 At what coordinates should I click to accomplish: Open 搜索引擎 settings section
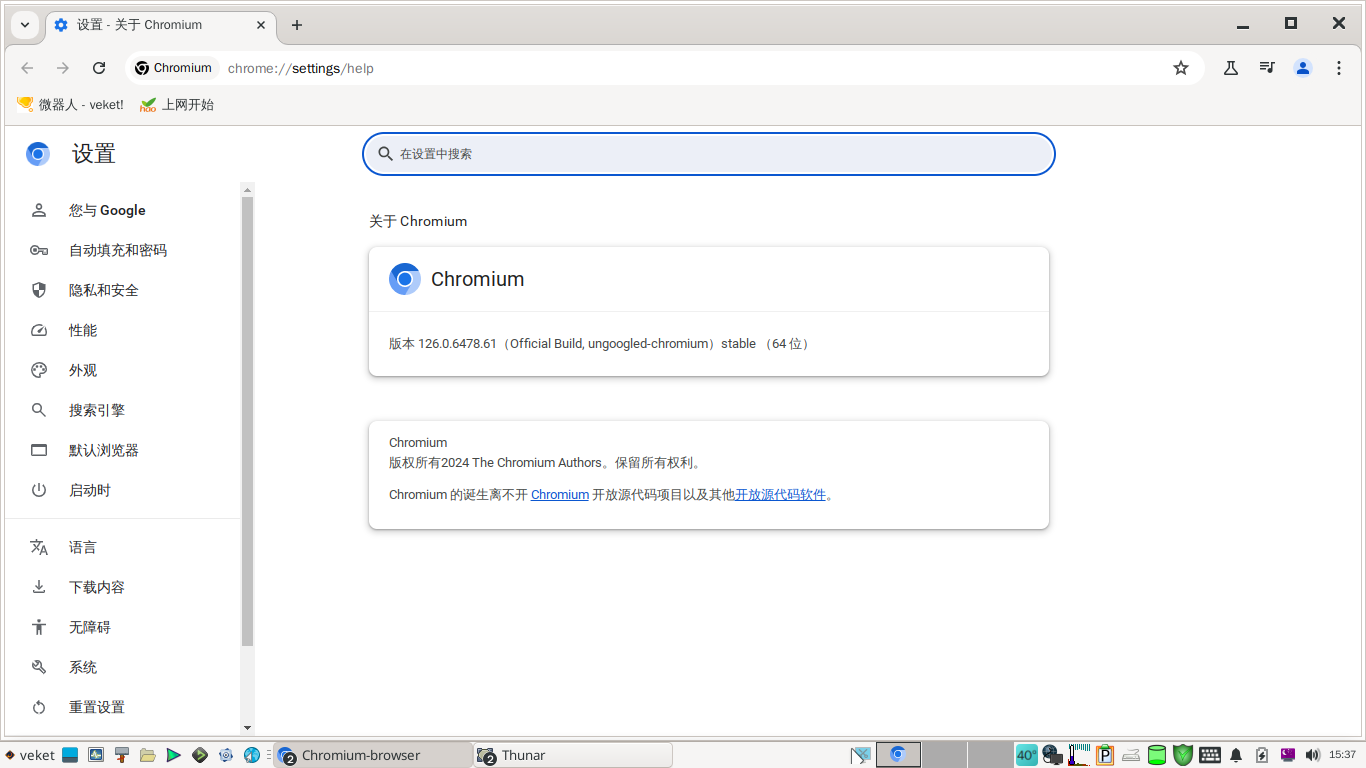123,410
